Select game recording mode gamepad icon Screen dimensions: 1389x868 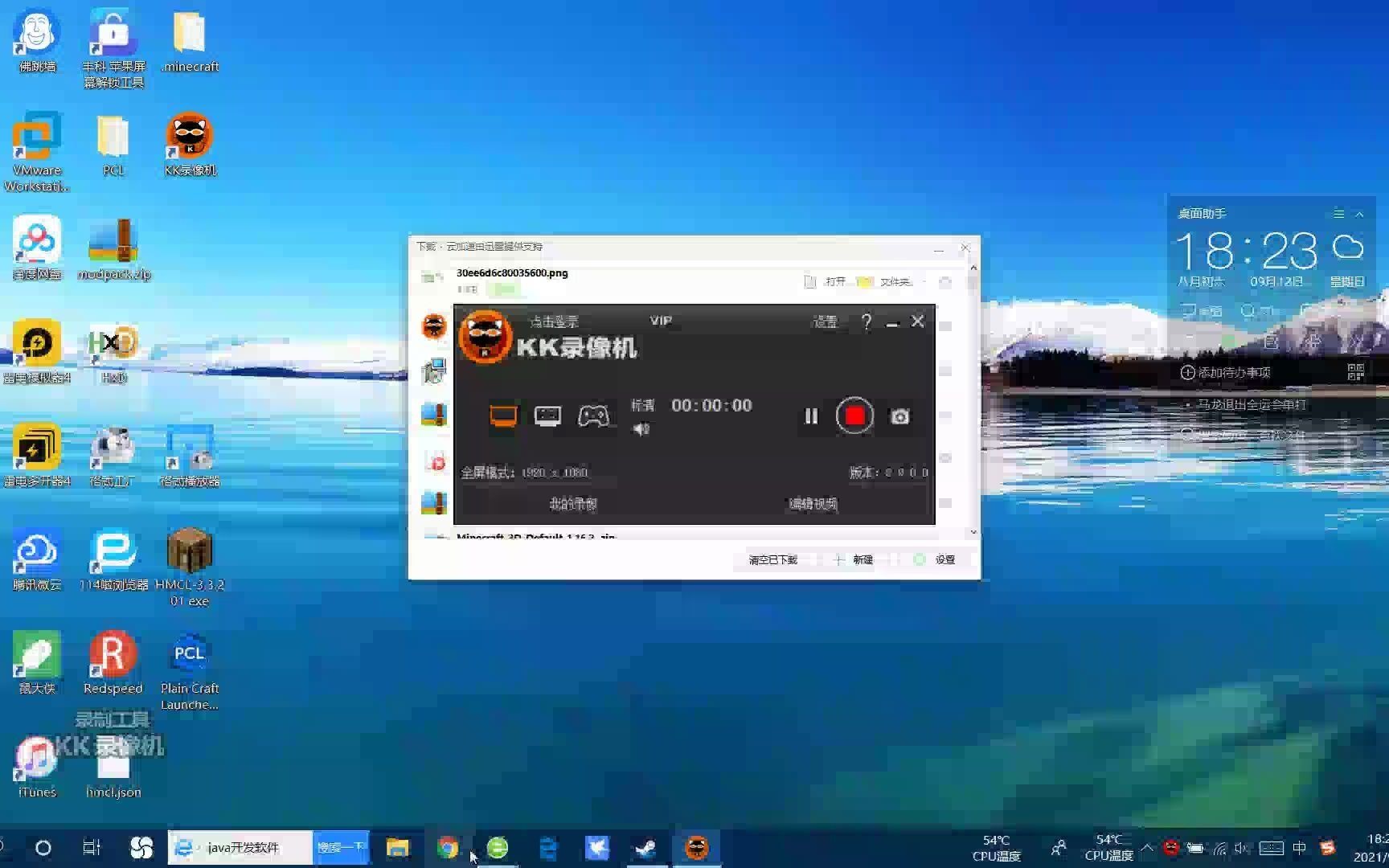(593, 416)
